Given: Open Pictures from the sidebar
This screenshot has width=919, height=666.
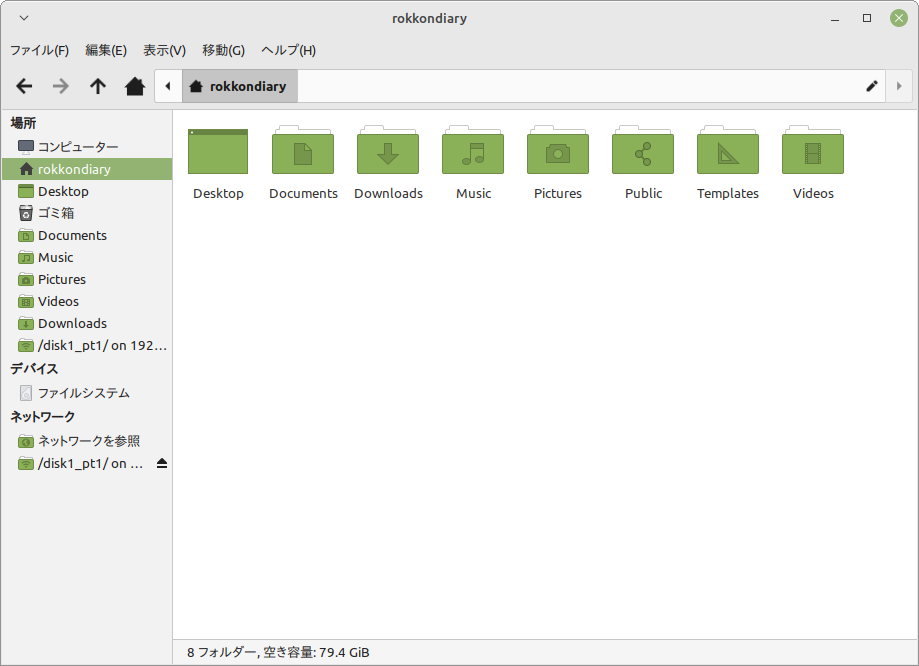Looking at the screenshot, I should (x=87, y=279).
